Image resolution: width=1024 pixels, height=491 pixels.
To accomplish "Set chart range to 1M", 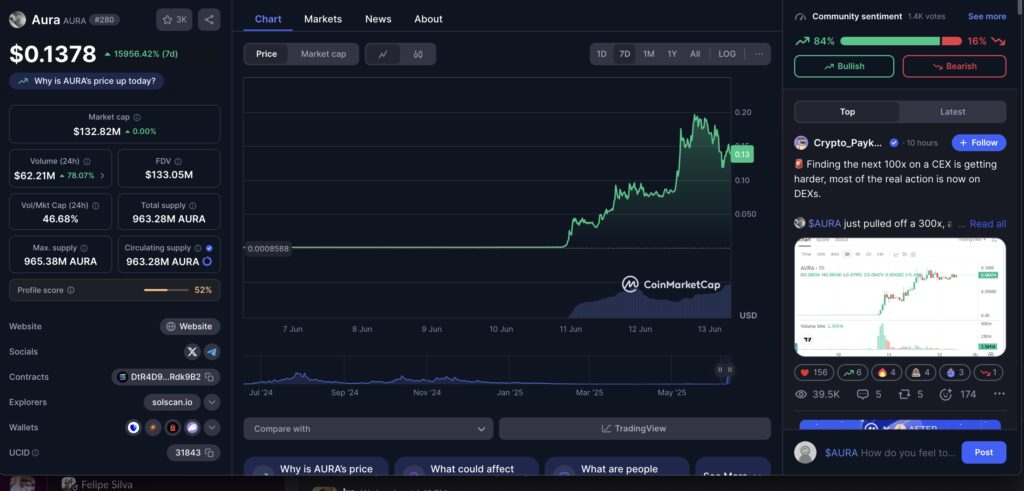I will click(x=648, y=54).
